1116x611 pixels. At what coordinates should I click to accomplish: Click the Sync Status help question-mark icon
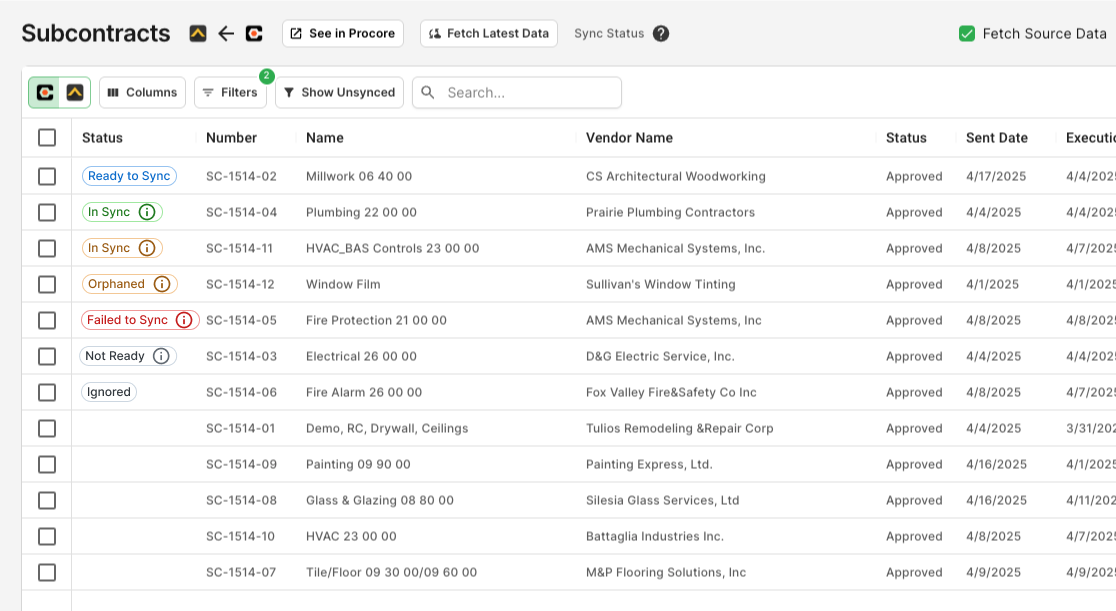(x=661, y=33)
